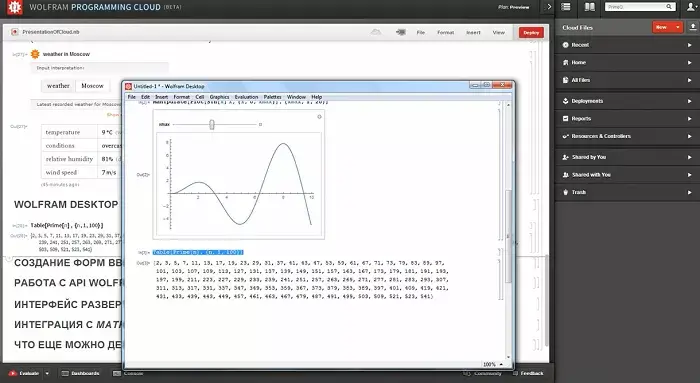Click the cloud status icon in notebook toolbar

click(376, 32)
